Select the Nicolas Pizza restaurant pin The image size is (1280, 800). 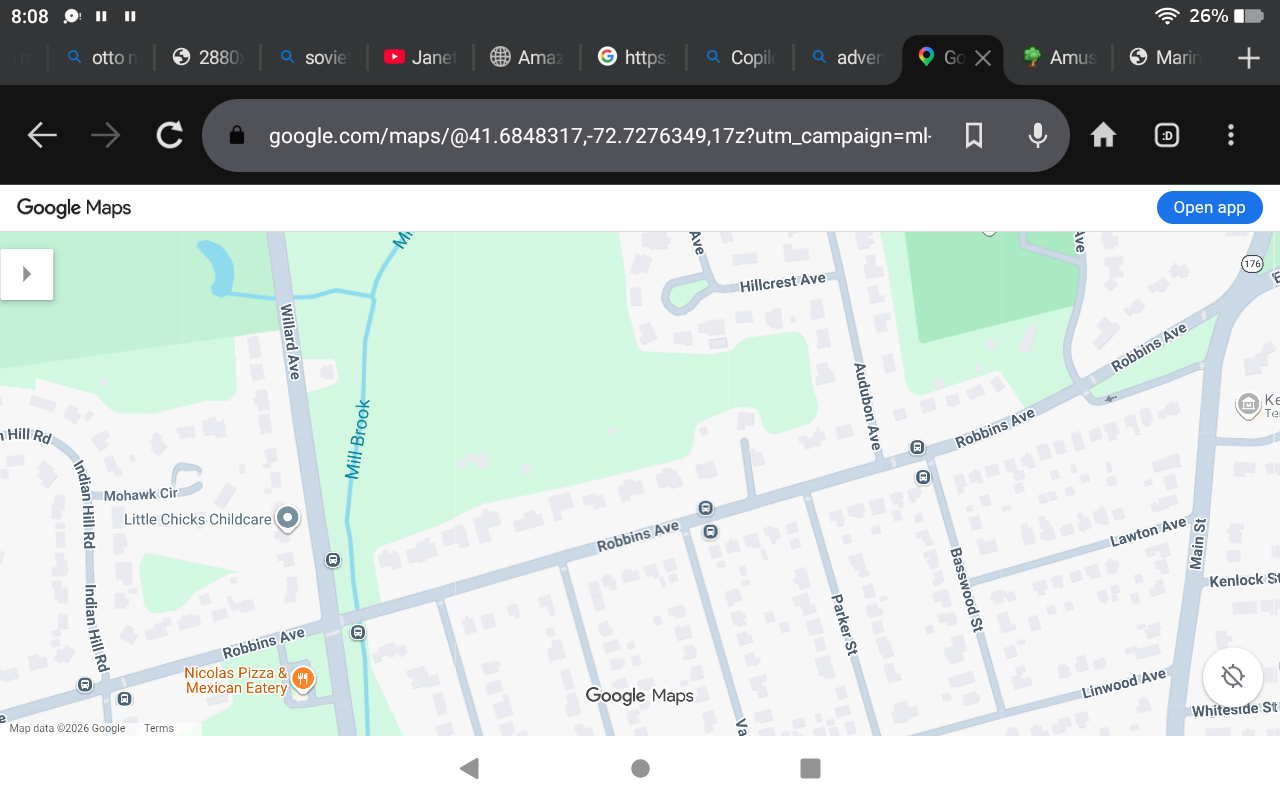coord(302,680)
